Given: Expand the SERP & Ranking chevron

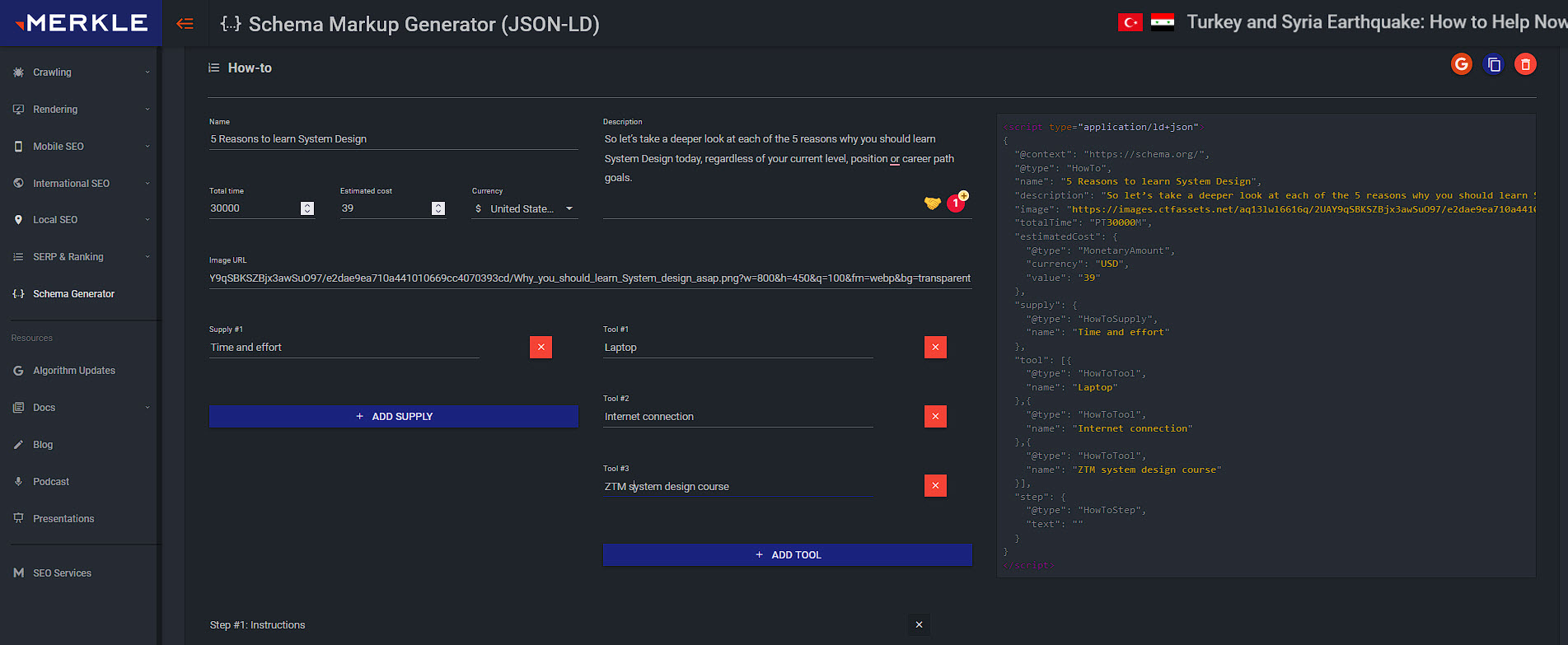Looking at the screenshot, I should 147,257.
